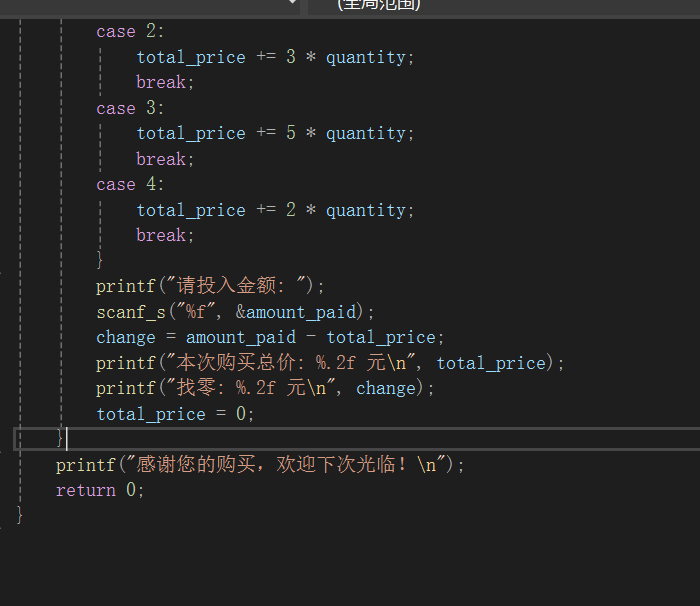Place cursor on the 'case 4:' label

pos(130,184)
